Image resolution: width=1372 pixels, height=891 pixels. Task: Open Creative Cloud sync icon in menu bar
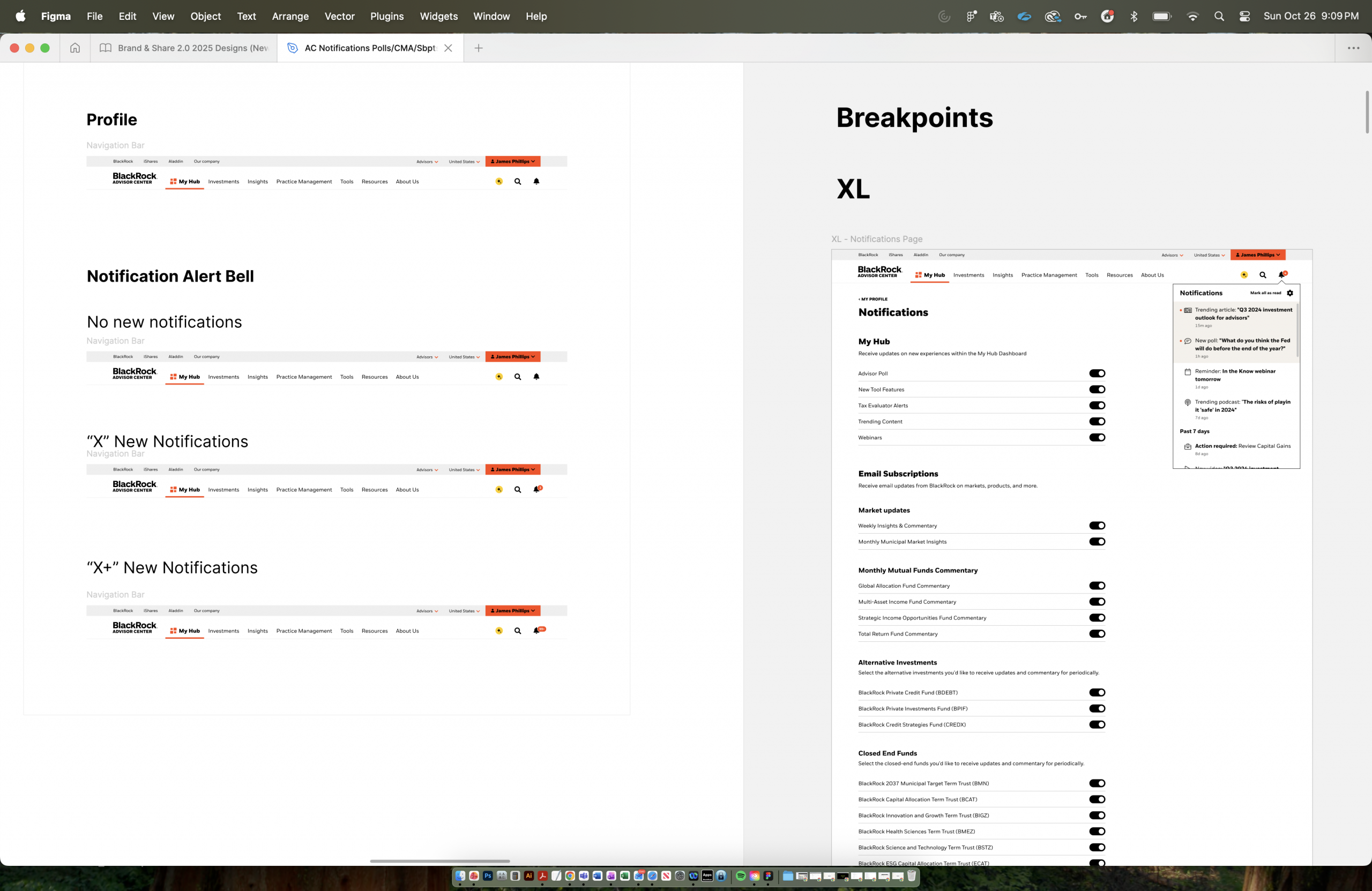(1053, 16)
